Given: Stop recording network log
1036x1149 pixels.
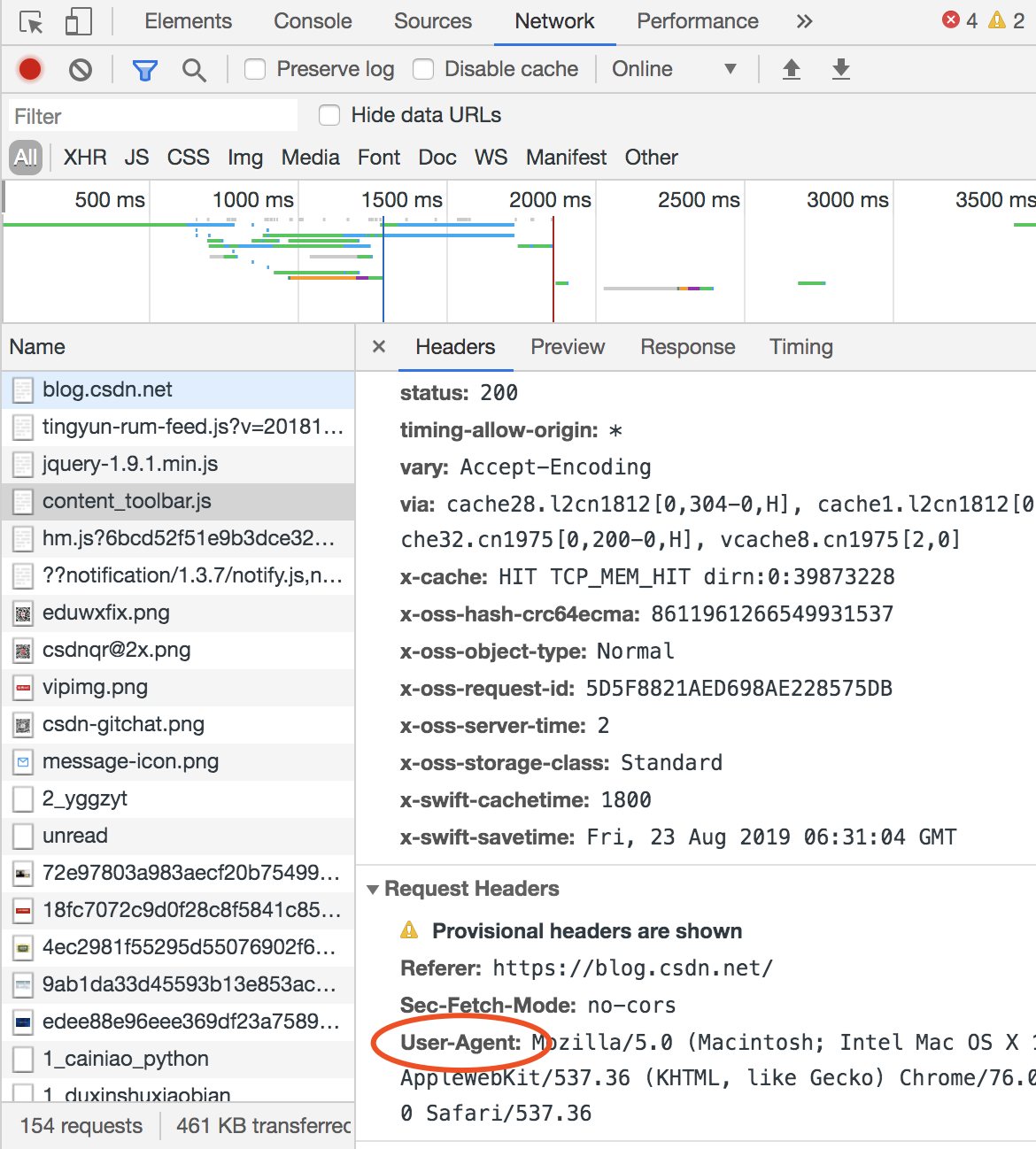Looking at the screenshot, I should (30, 69).
